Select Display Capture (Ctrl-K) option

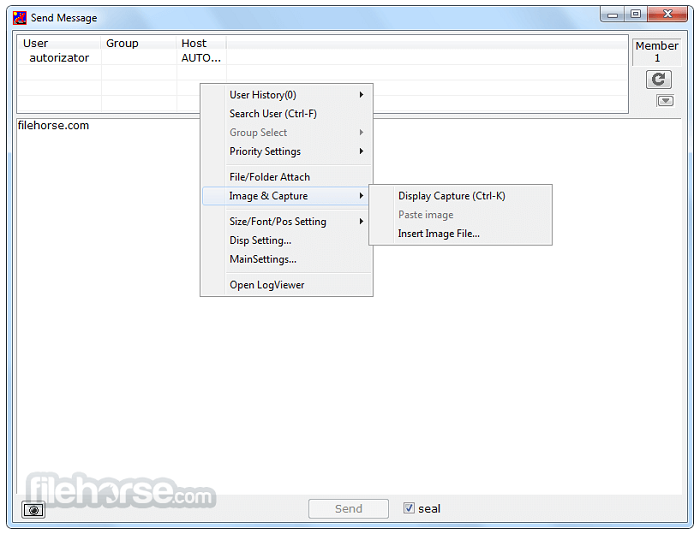[x=452, y=196]
